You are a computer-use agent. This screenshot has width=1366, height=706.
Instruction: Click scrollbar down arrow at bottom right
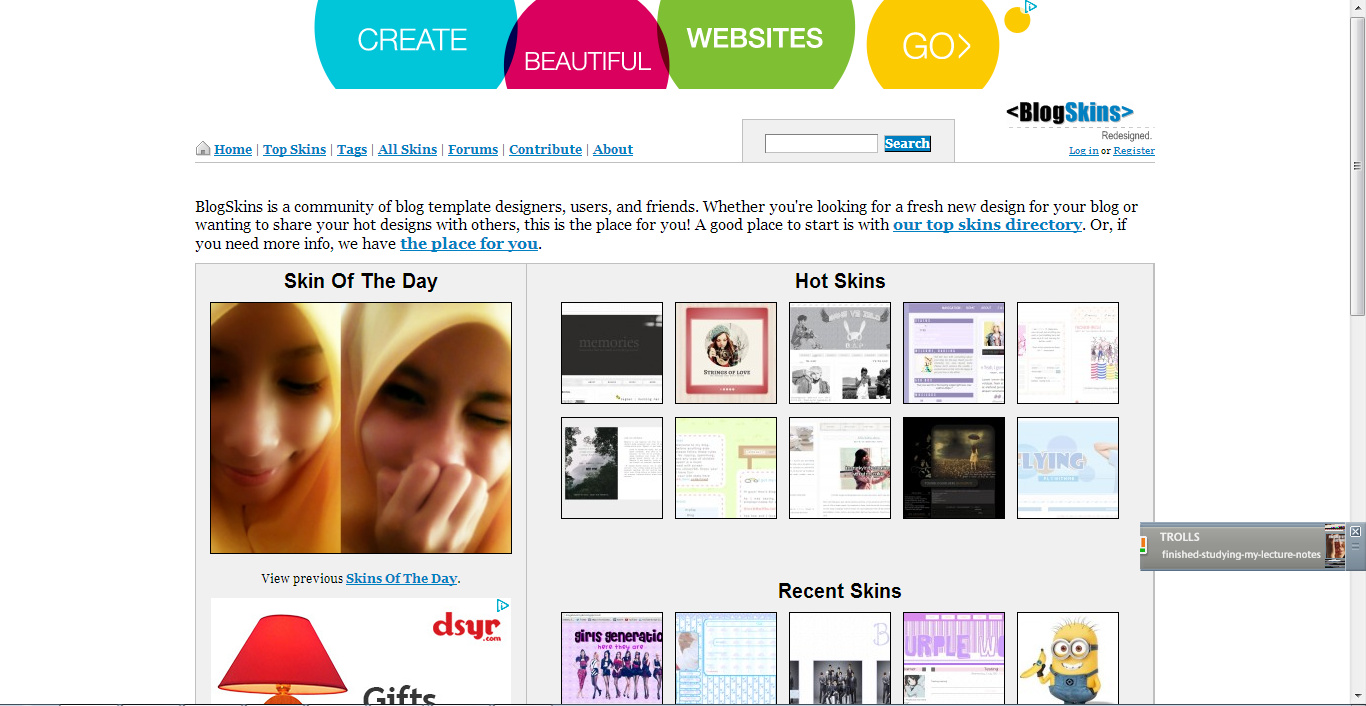pyautogui.click(x=1357, y=697)
